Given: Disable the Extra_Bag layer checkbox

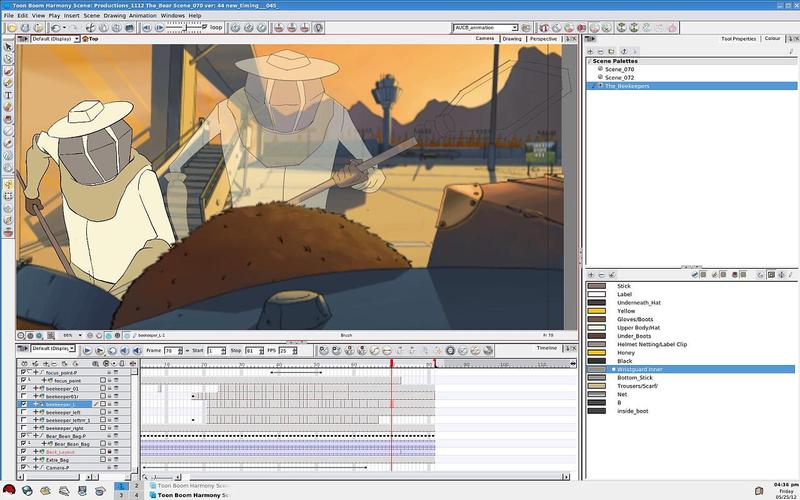Looking at the screenshot, I should coord(23,459).
